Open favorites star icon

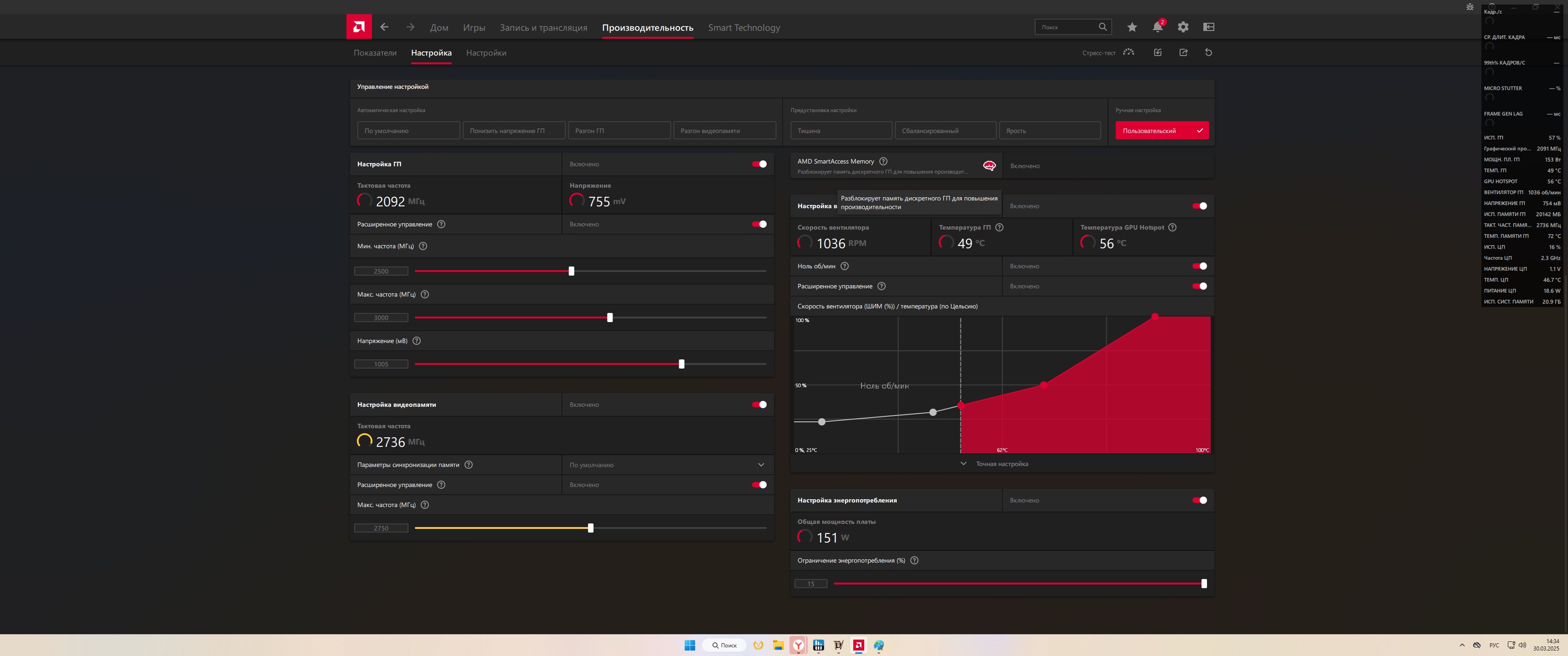tap(1132, 27)
